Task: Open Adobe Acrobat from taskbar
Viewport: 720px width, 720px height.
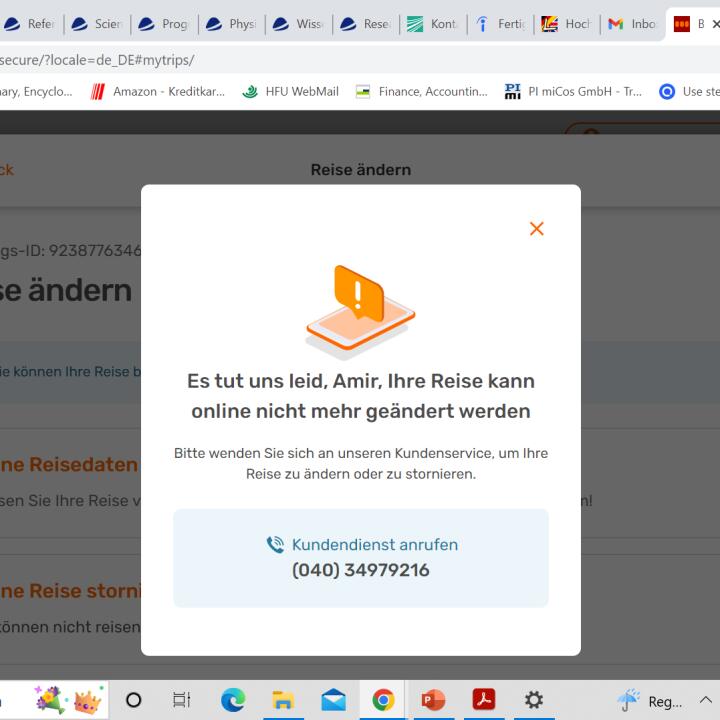Action: tap(484, 700)
